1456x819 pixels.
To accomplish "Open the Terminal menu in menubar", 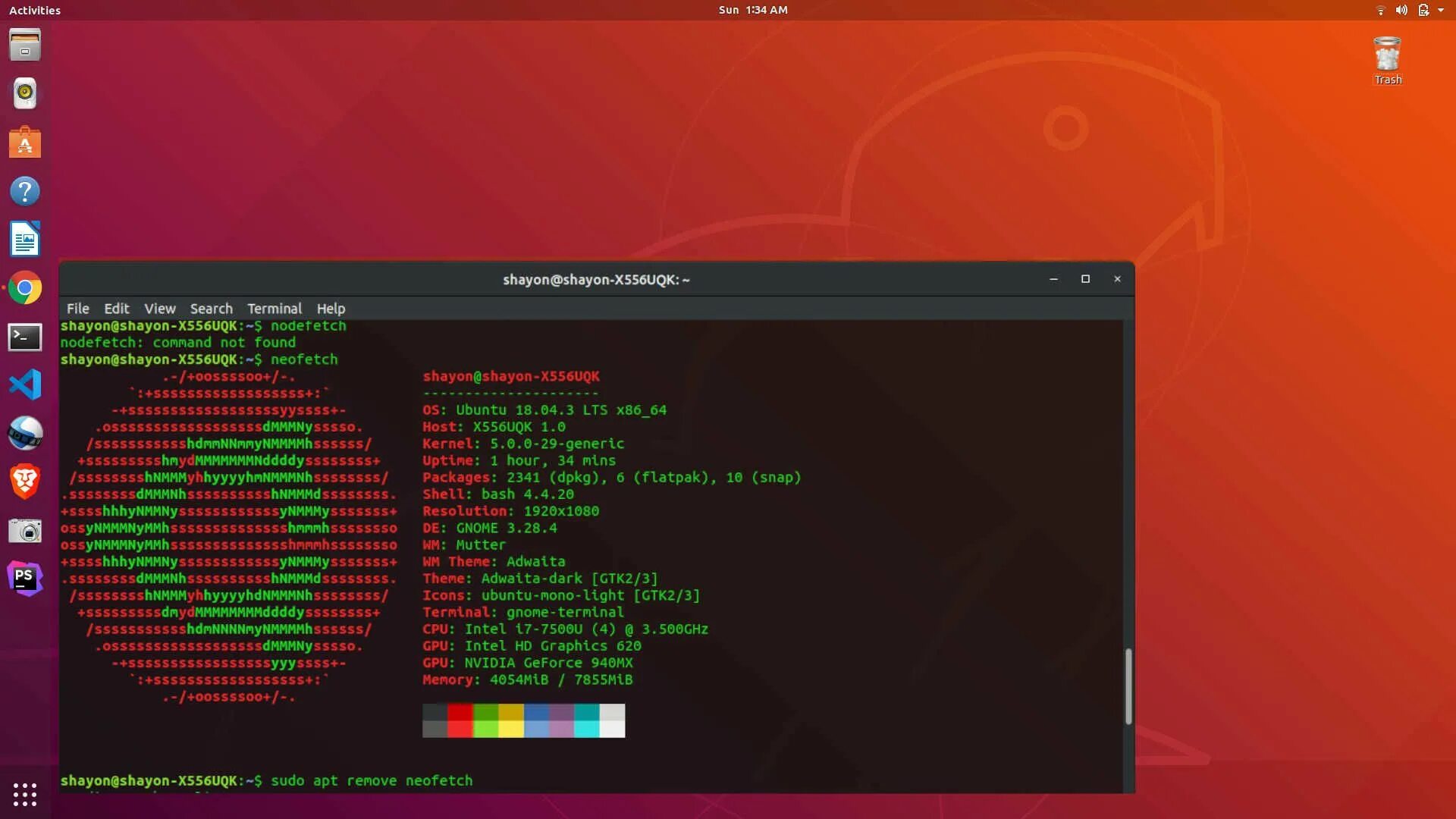I will (x=274, y=309).
